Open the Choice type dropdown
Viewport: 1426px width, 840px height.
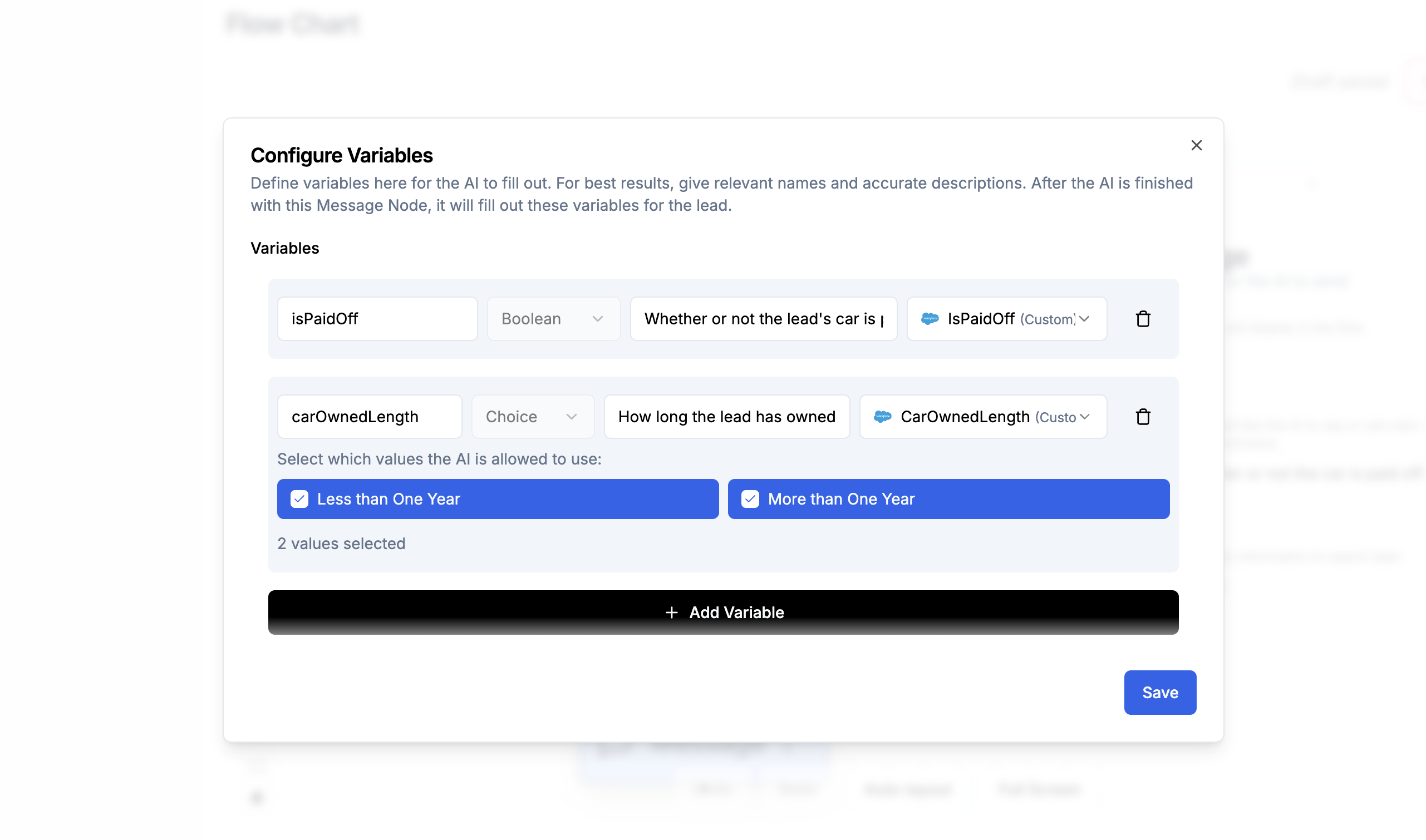click(x=532, y=417)
